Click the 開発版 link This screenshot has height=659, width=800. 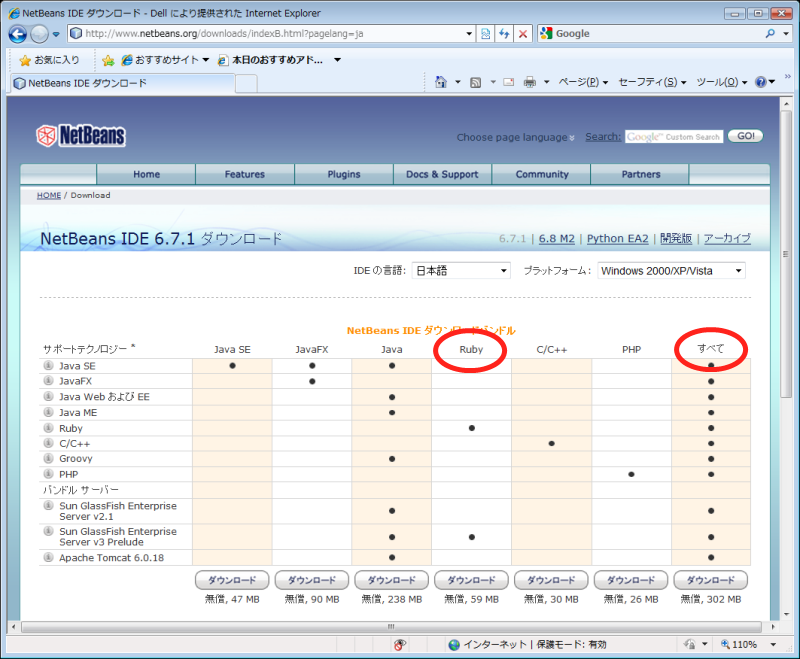coord(676,239)
